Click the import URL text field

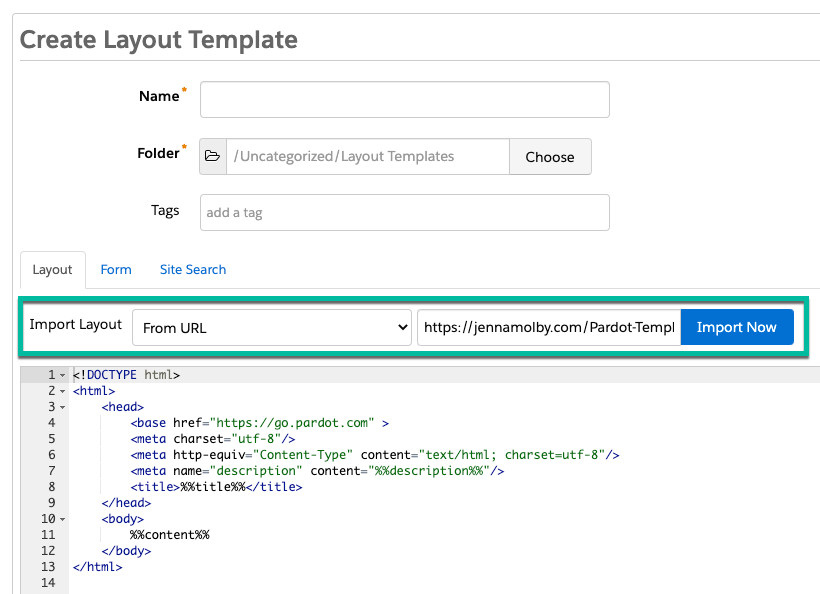pyautogui.click(x=548, y=327)
